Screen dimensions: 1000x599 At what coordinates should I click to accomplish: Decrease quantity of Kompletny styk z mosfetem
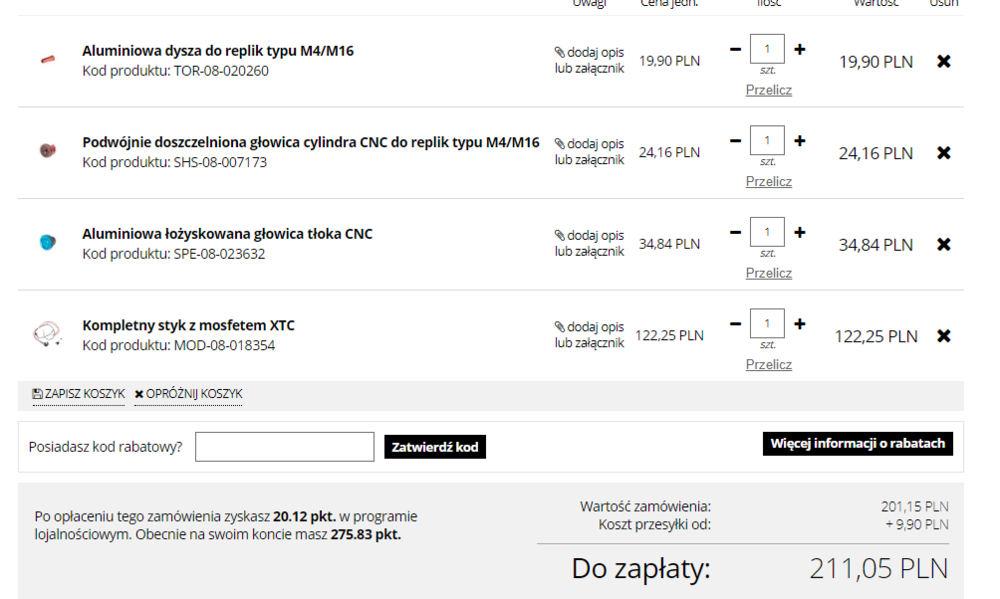735,324
